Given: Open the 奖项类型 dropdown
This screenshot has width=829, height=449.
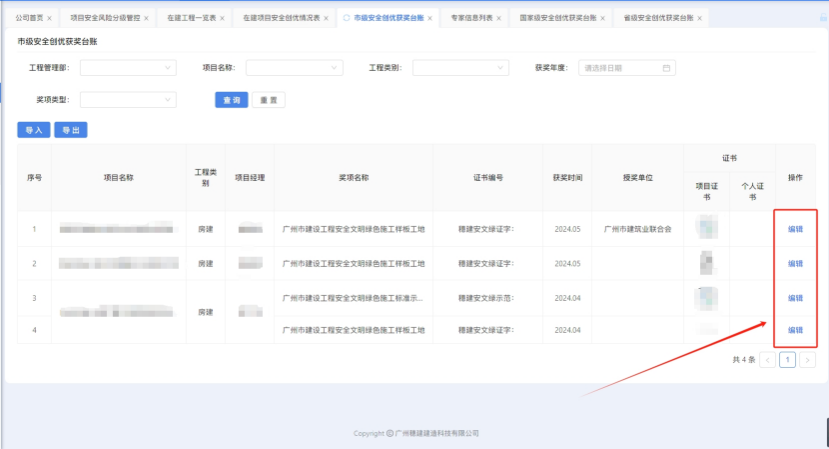Looking at the screenshot, I should pos(128,100).
